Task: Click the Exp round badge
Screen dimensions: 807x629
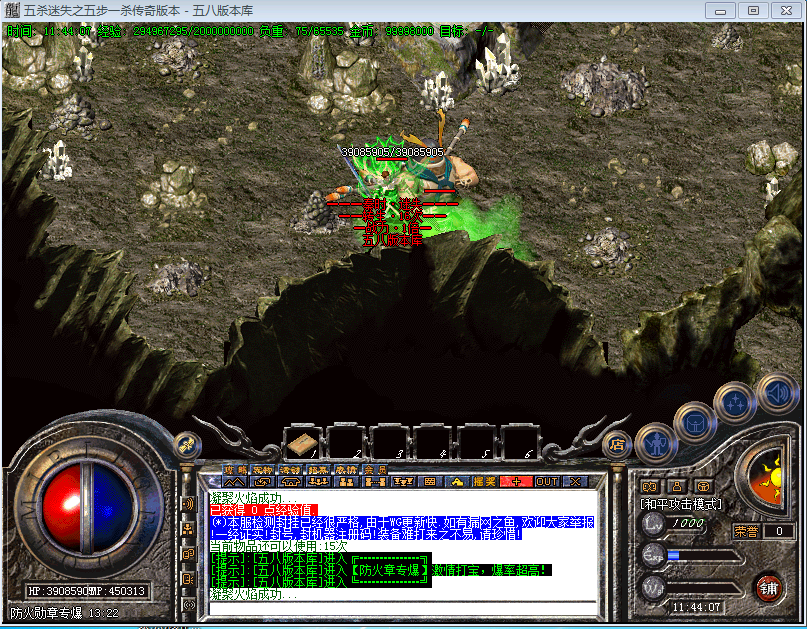Action: point(654,556)
